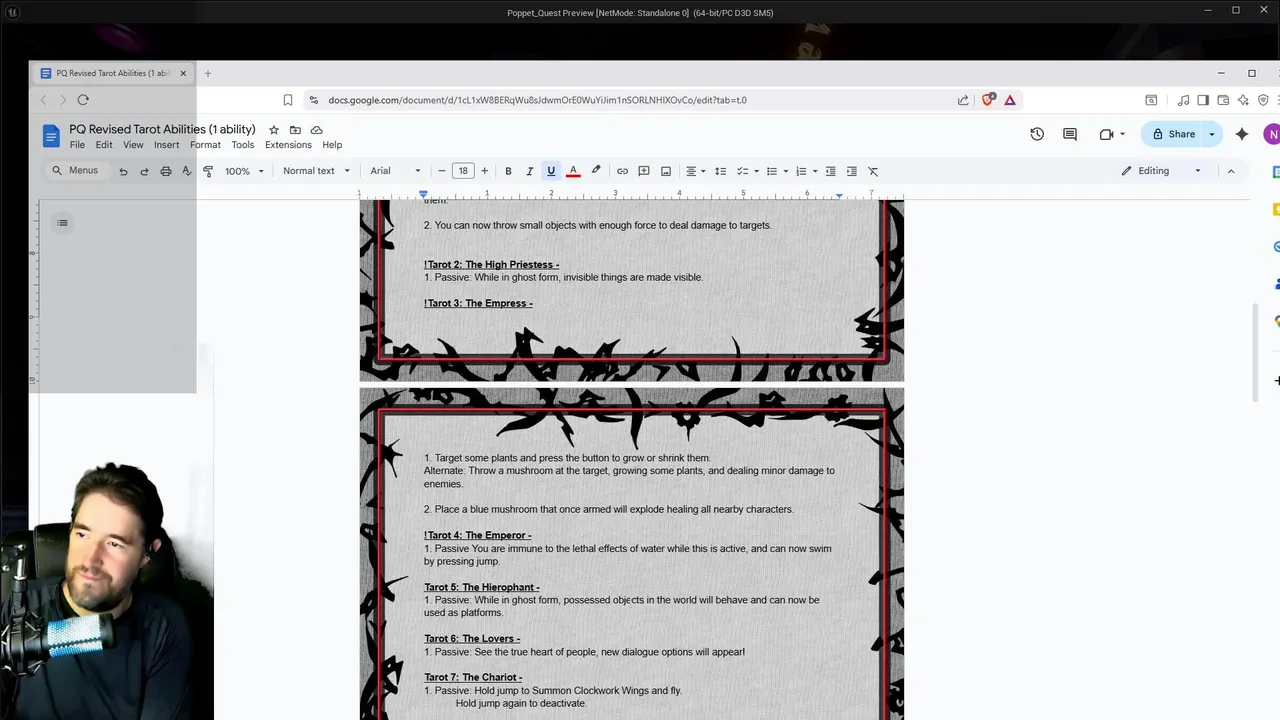Viewport: 1280px width, 720px height.
Task: Star the PQ Revised Tarot Abilities document
Action: (x=274, y=130)
